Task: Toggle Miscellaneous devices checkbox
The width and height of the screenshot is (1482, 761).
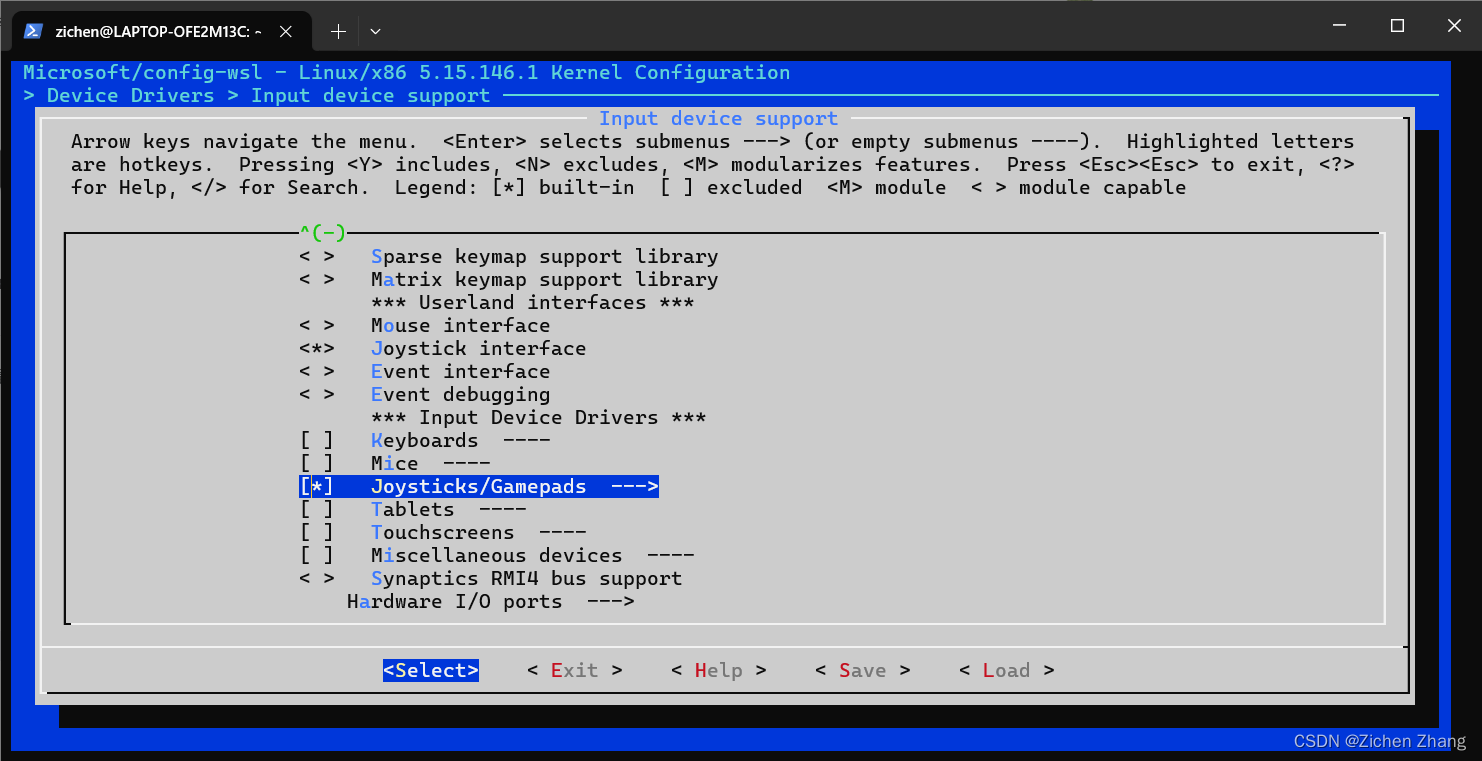Action: [317, 556]
